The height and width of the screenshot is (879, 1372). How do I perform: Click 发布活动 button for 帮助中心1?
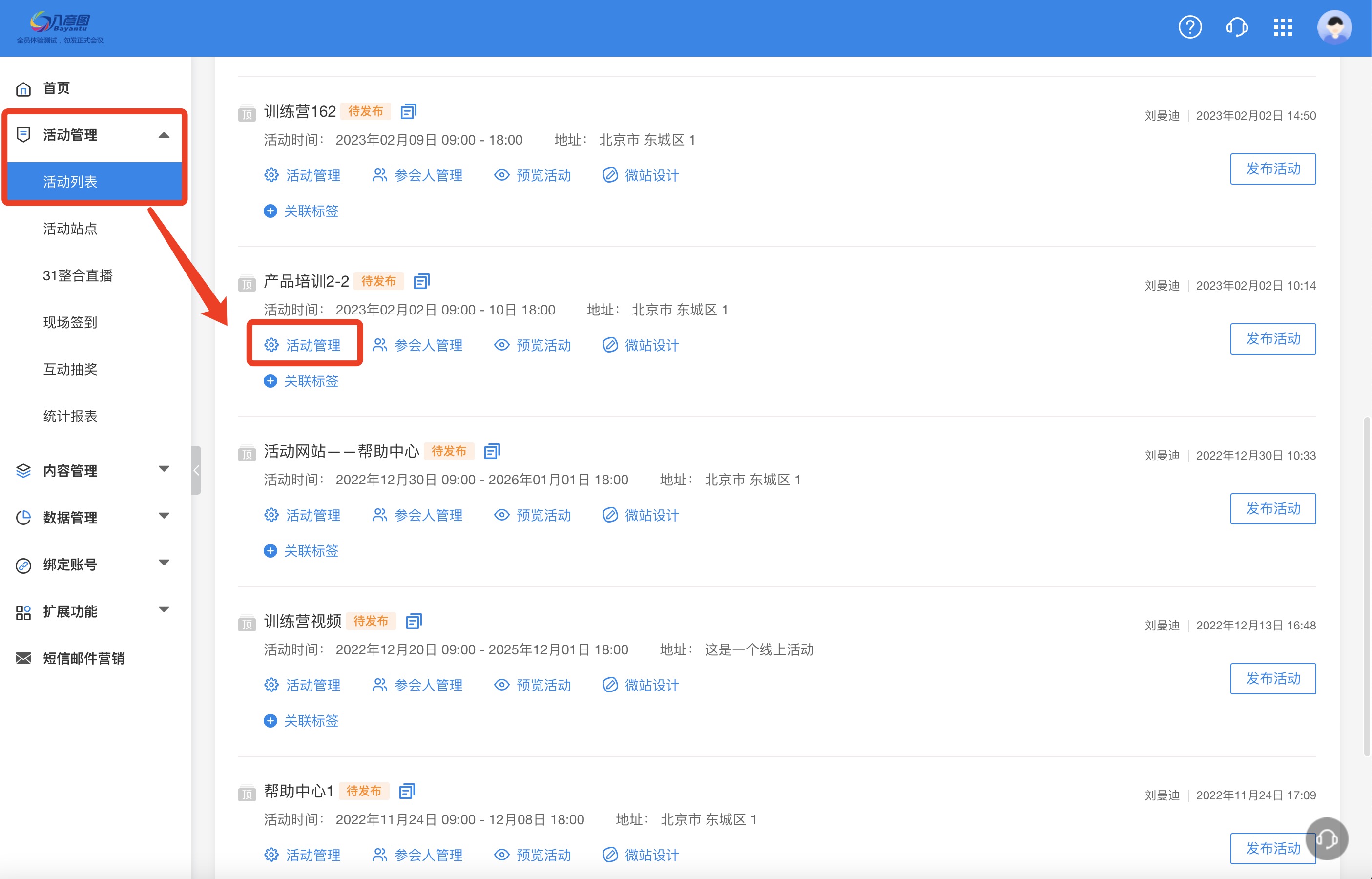pyautogui.click(x=1273, y=849)
